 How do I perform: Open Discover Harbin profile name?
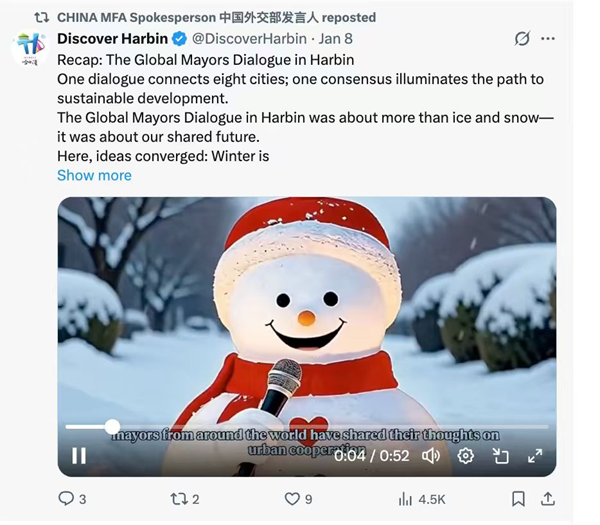pos(112,38)
